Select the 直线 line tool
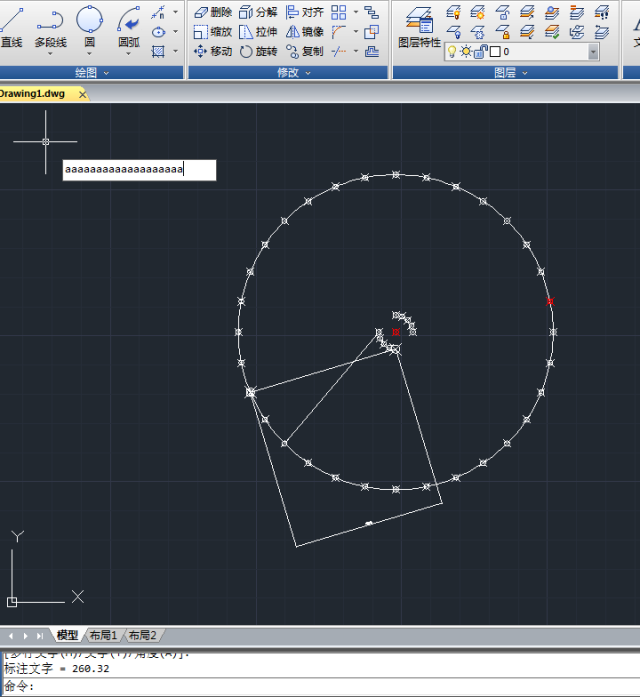Viewport: 640px width, 697px height. pos(11,28)
